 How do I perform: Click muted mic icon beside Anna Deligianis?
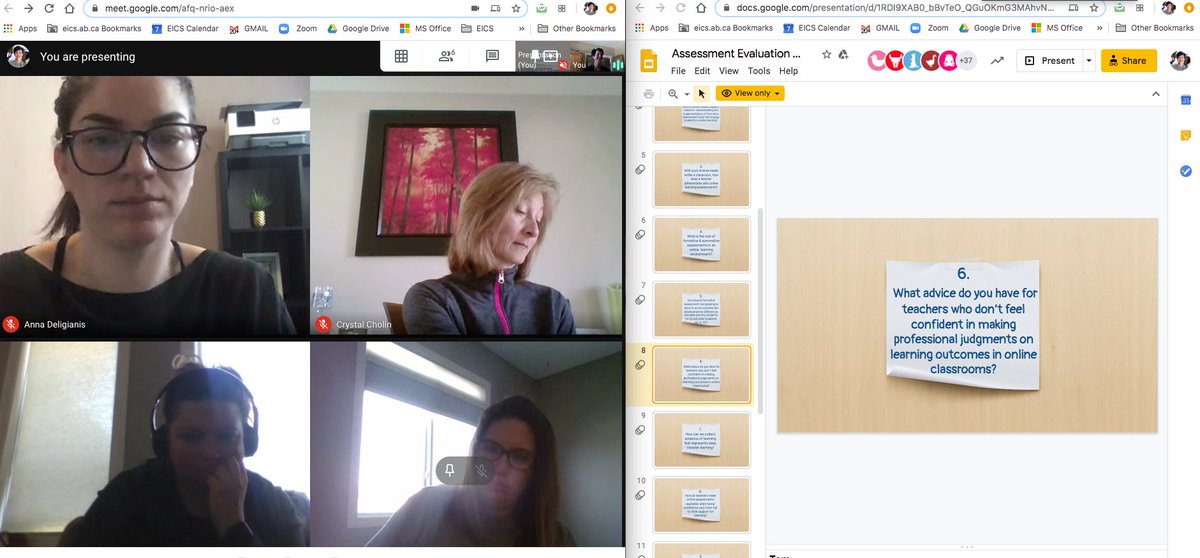(11, 324)
